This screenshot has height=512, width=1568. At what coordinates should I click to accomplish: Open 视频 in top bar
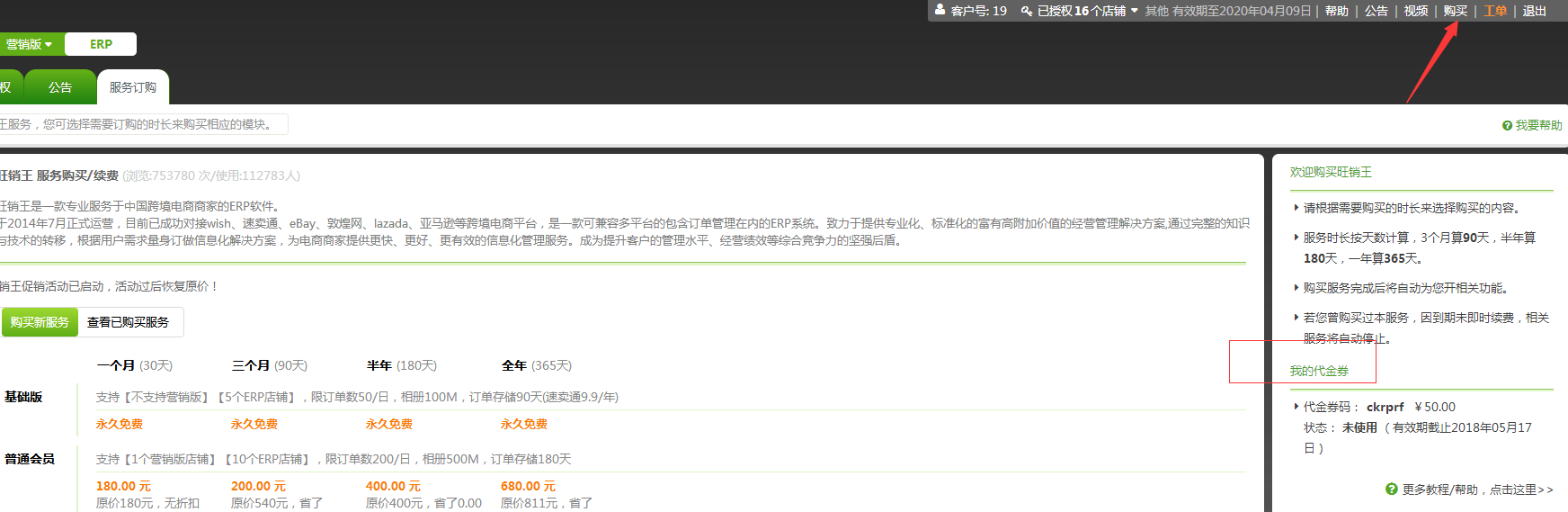[1416, 11]
